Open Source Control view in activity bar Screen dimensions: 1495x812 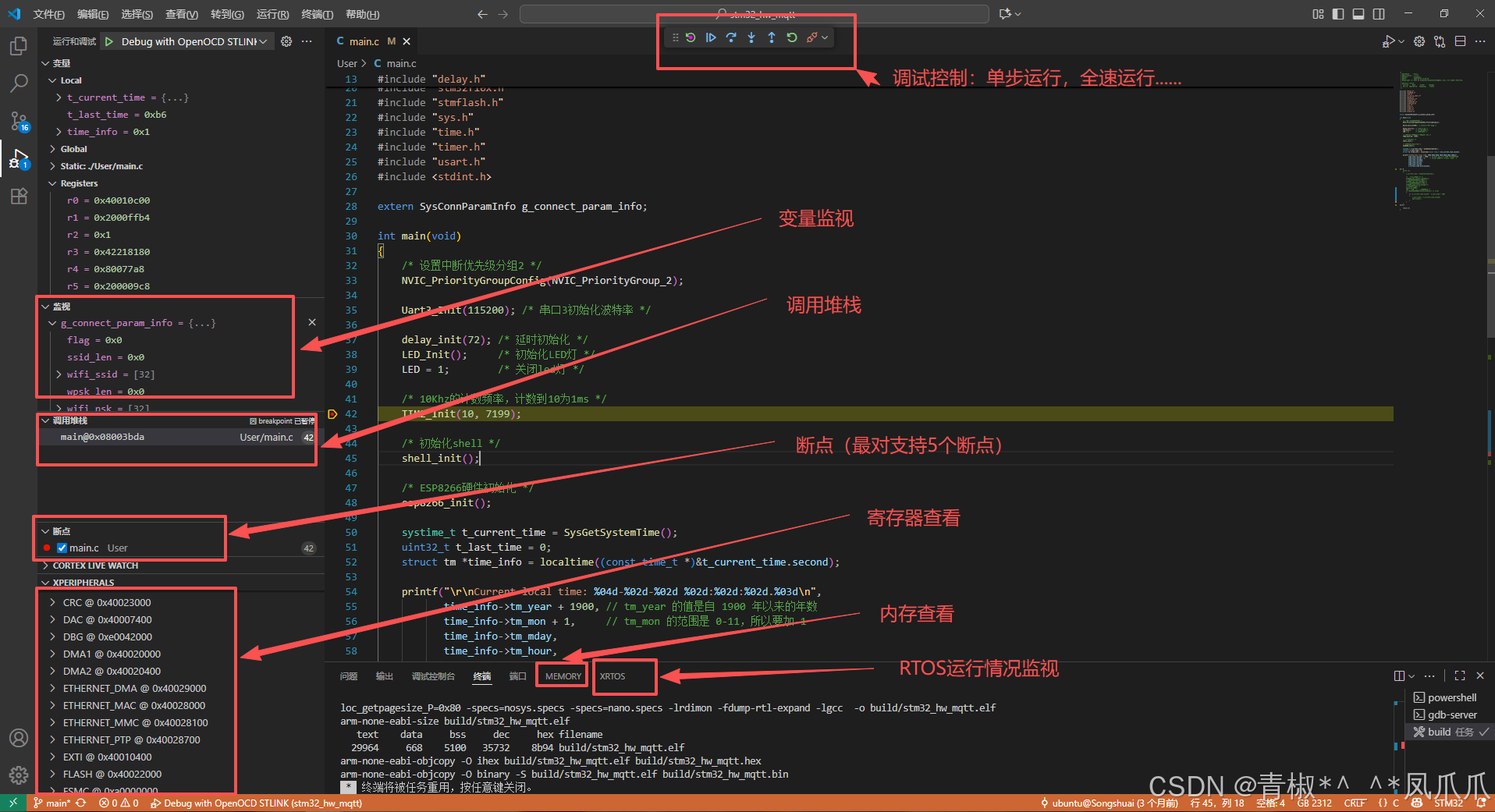[x=17, y=121]
